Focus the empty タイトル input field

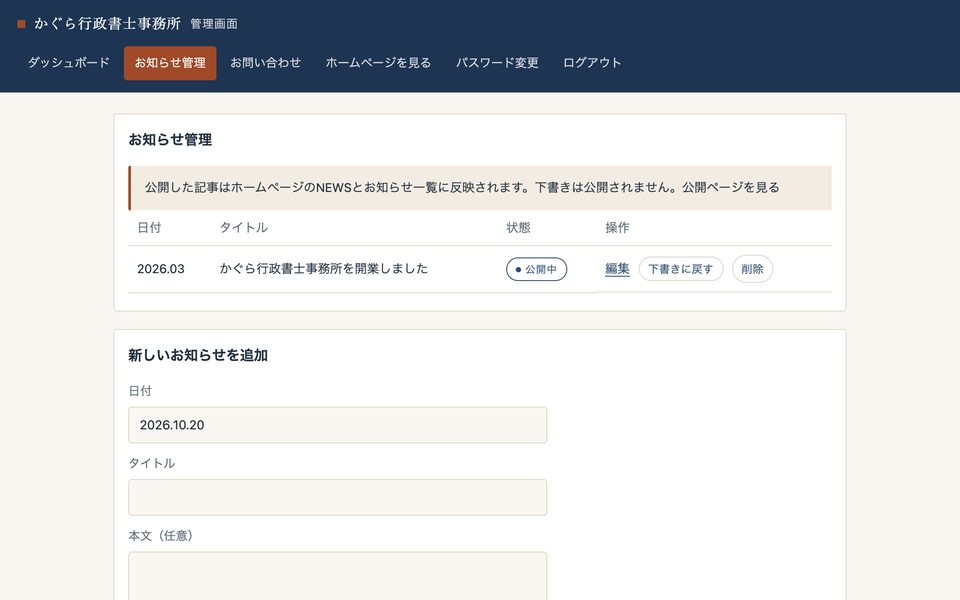tap(337, 497)
